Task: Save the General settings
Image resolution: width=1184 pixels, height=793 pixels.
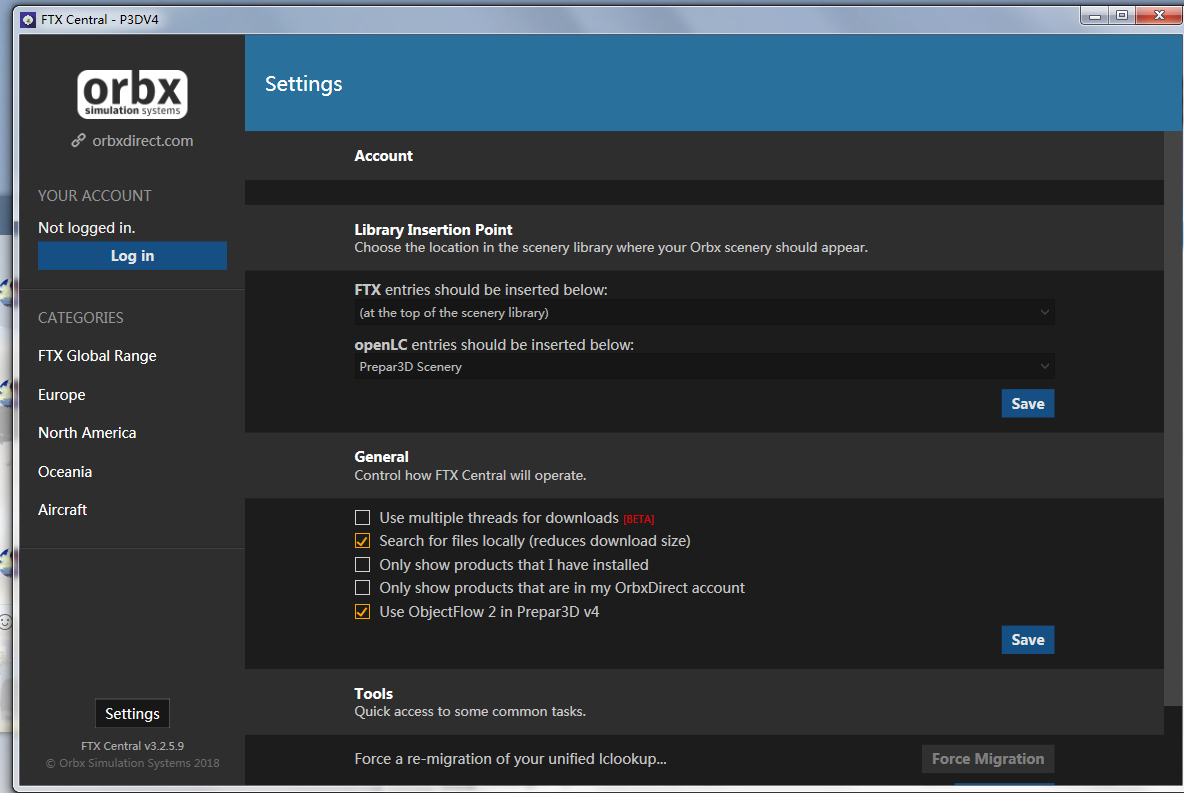Action: (x=1028, y=640)
